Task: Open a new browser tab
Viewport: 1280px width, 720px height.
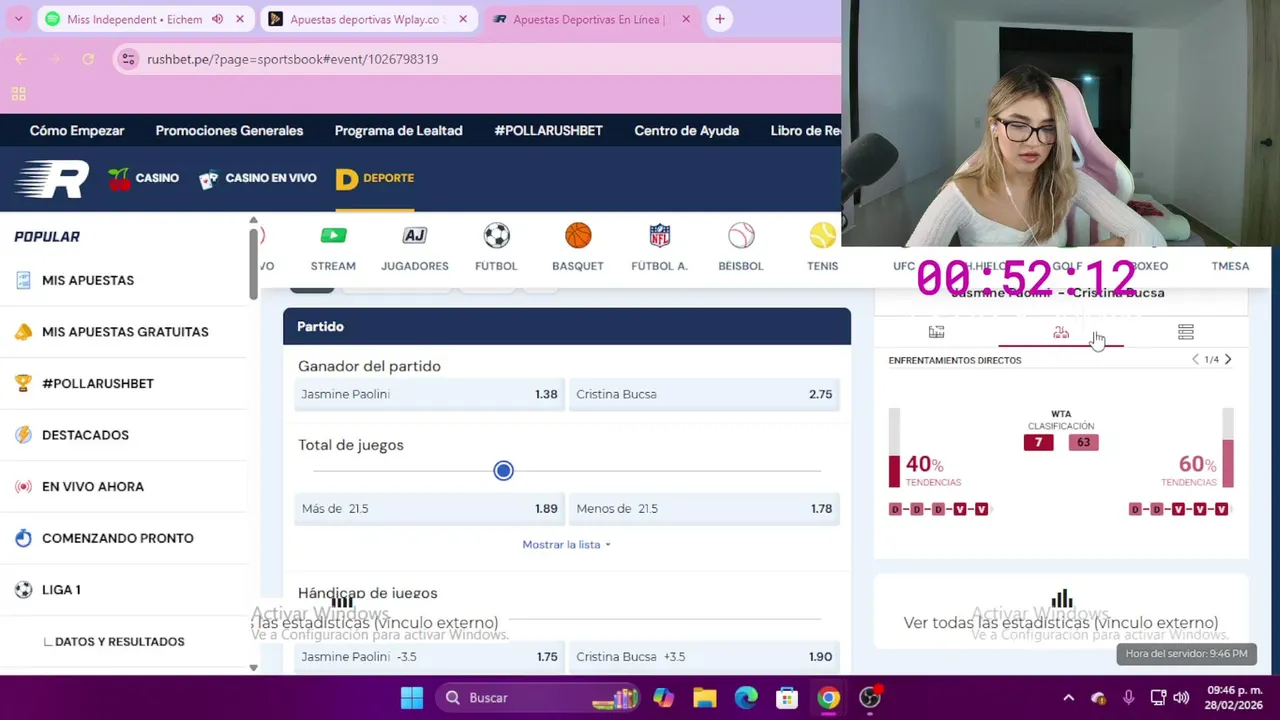Action: 720,19
